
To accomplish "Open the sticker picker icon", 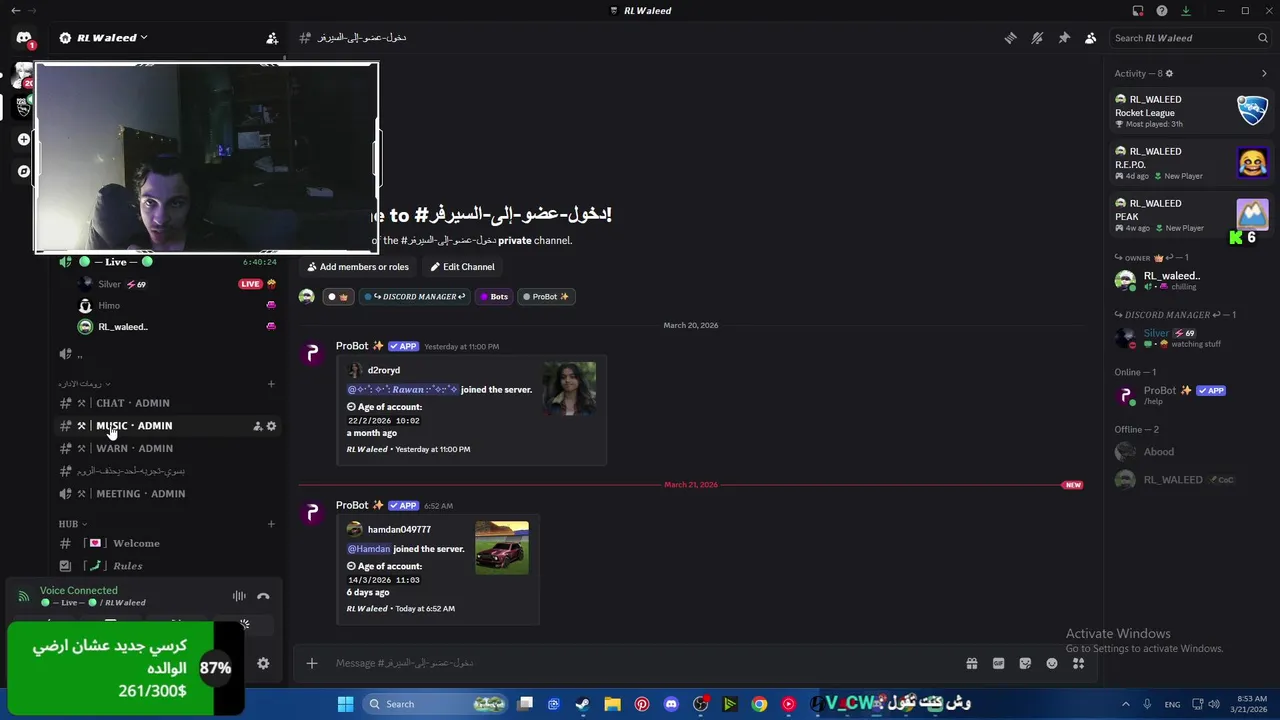I will [1025, 663].
